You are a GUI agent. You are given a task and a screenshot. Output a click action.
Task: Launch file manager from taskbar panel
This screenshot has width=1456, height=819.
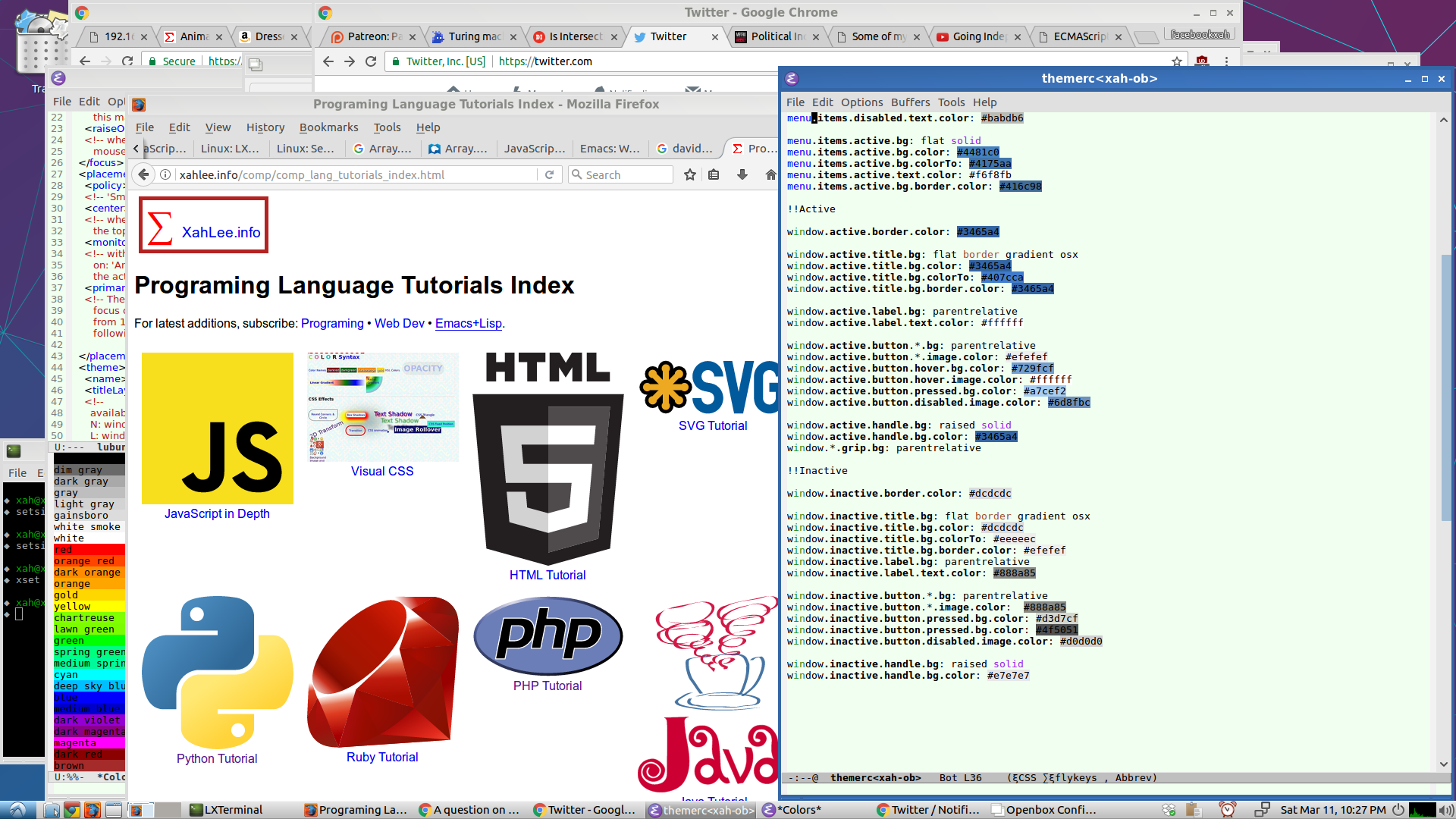(x=52, y=810)
